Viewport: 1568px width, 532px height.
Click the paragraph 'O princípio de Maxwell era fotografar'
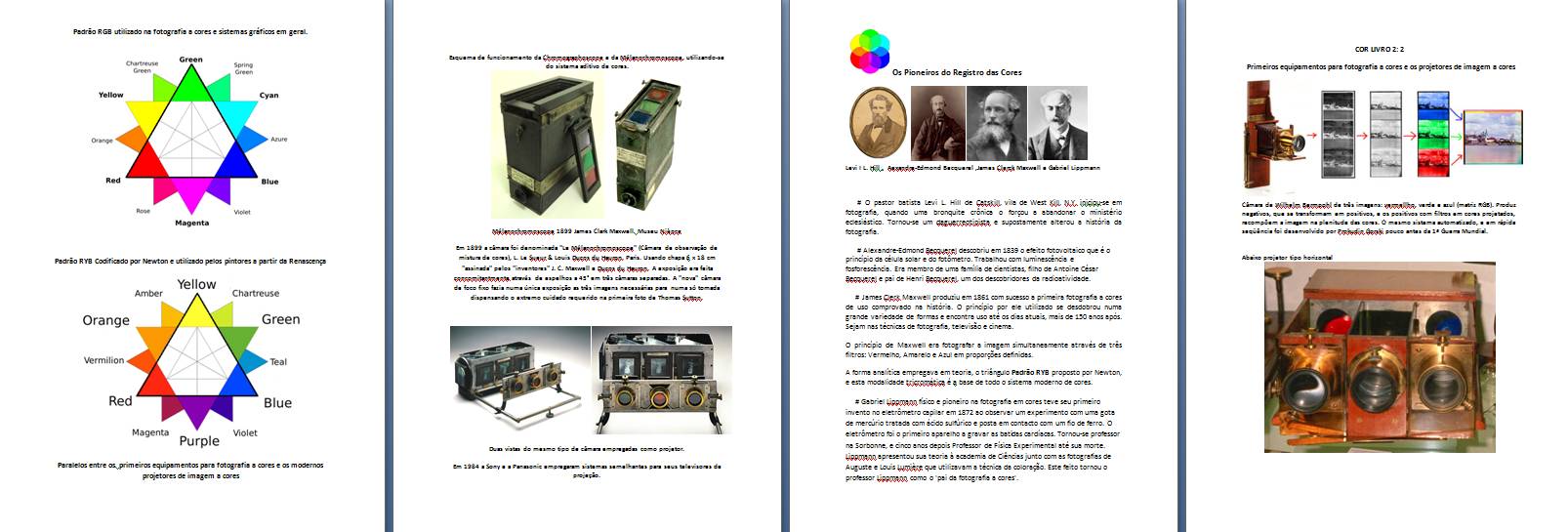(x=983, y=349)
